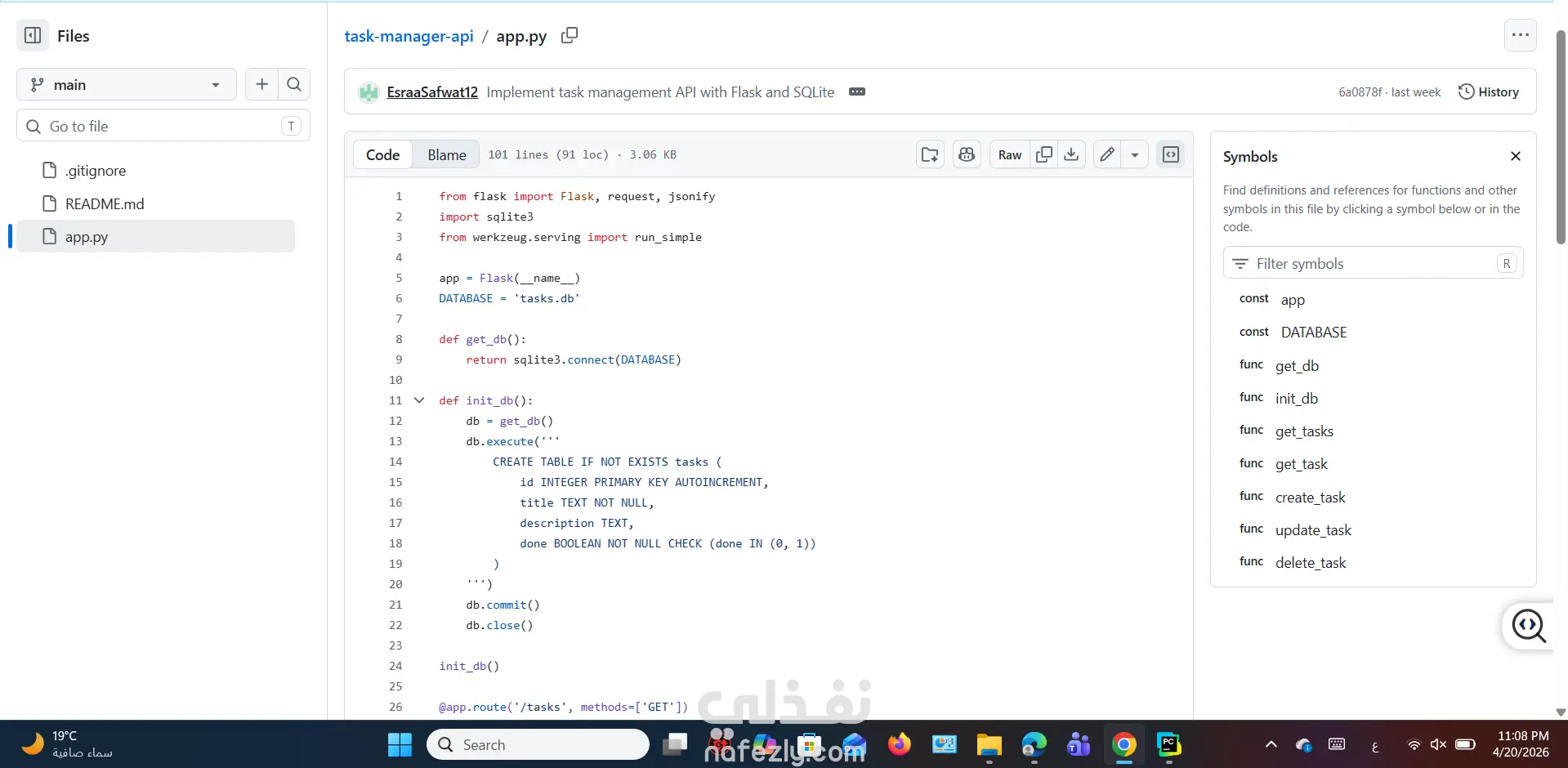Select line number 1
This screenshot has height=768, width=1568.
point(399,196)
